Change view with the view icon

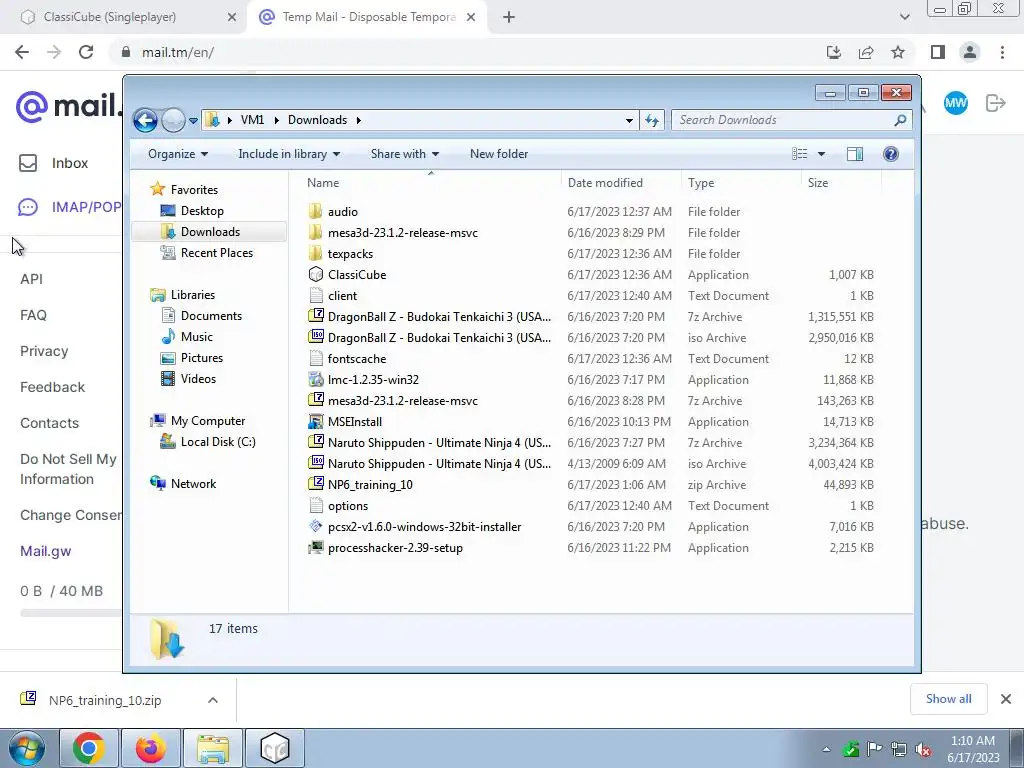pos(800,154)
